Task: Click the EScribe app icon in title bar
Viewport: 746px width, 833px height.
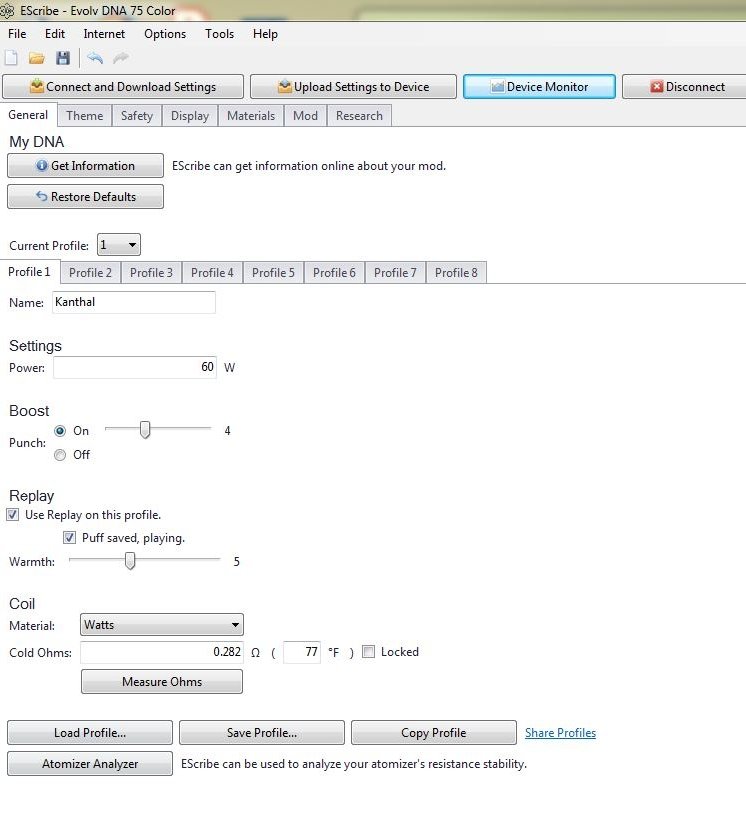Action: [x=7, y=11]
